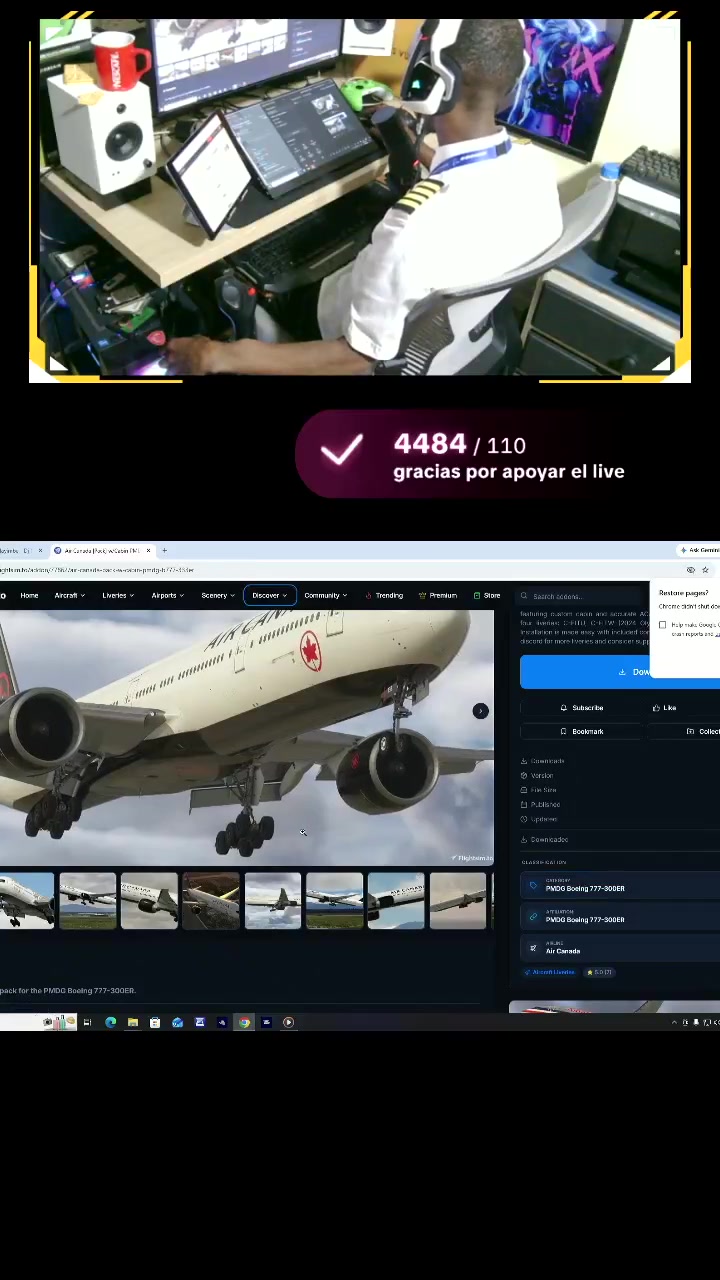Open a new browser tab

tap(165, 551)
